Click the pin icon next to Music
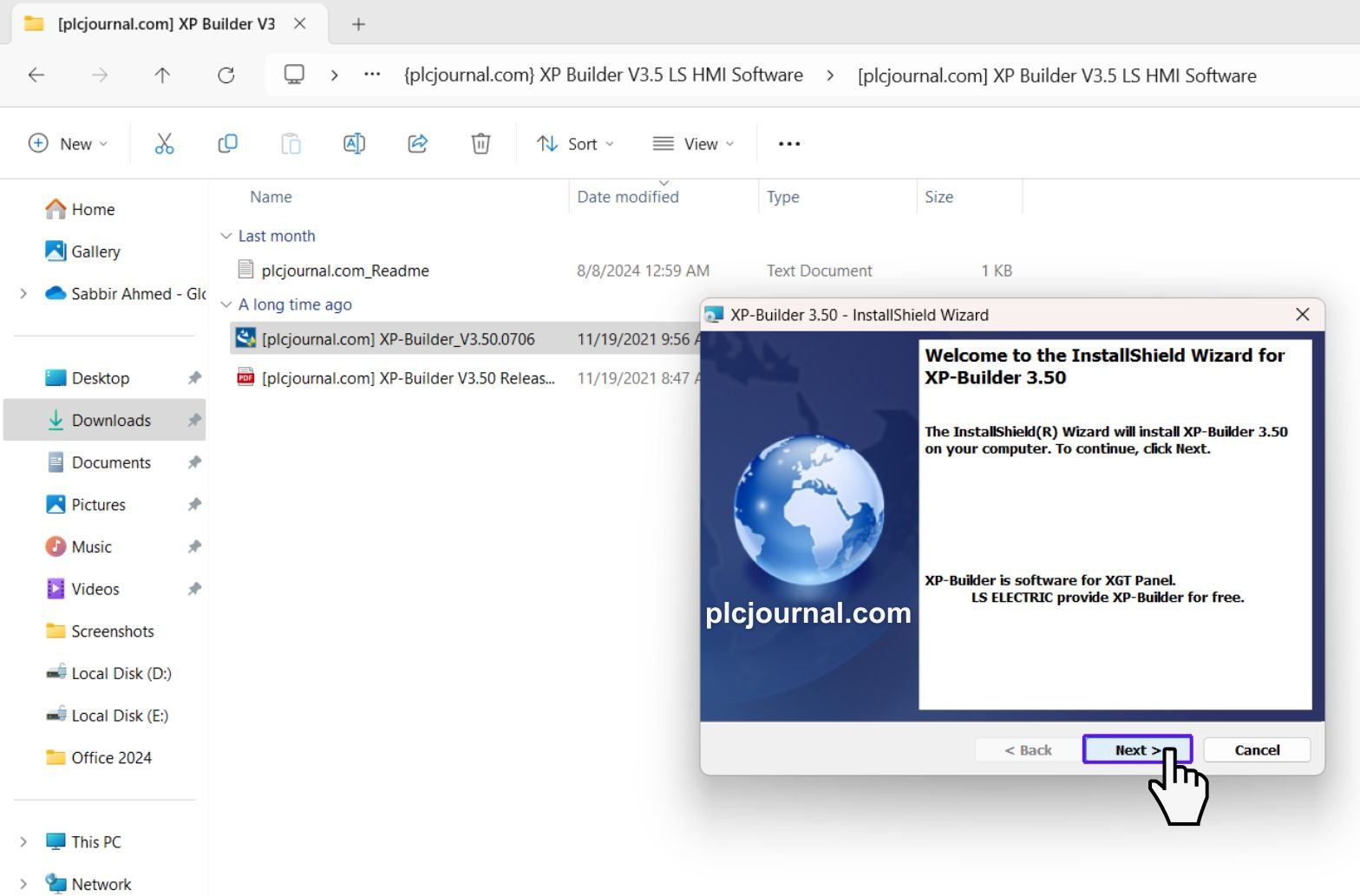The image size is (1360, 896). pyautogui.click(x=194, y=547)
